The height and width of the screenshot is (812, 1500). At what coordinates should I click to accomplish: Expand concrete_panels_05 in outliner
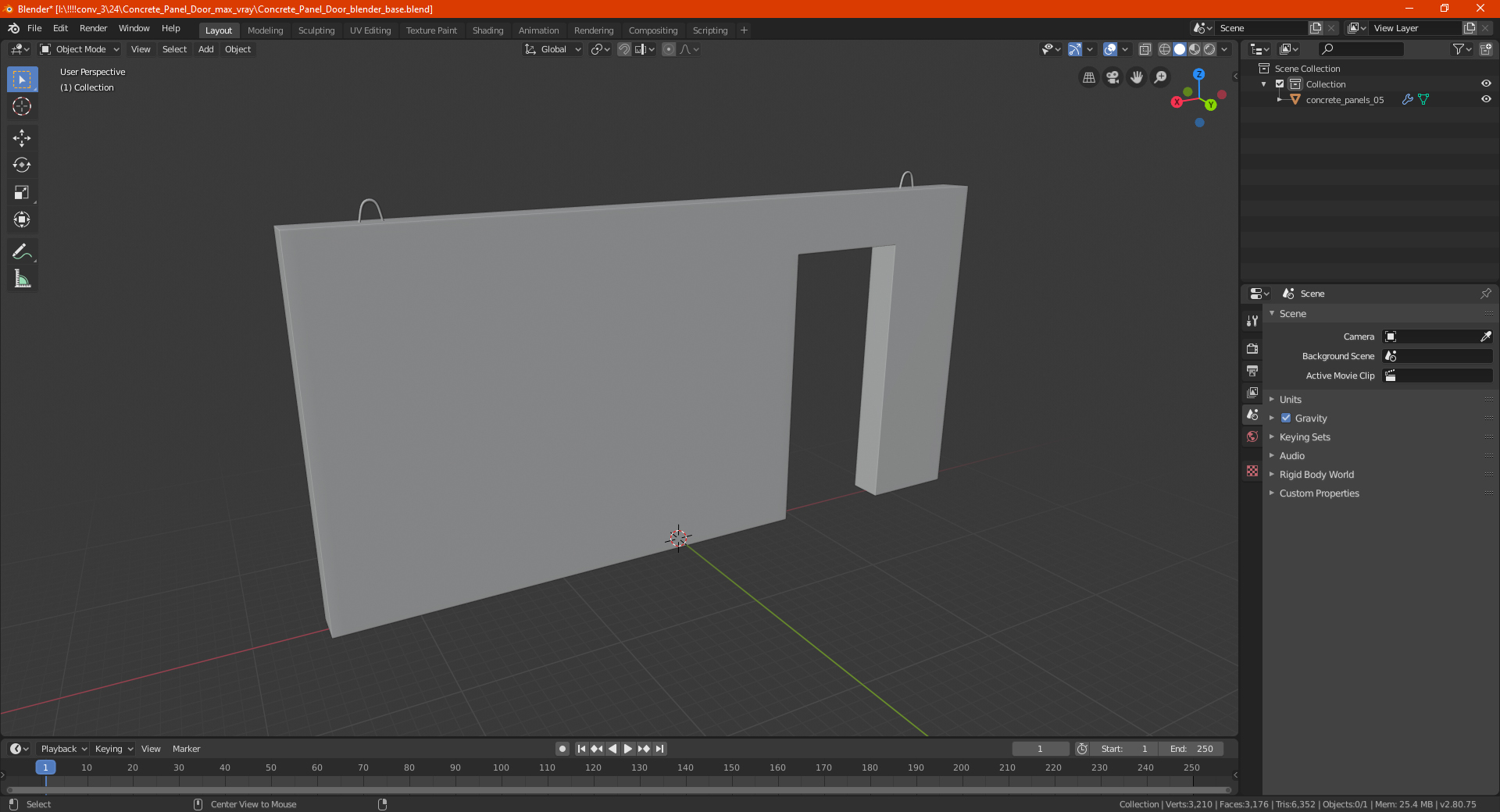(1279, 99)
